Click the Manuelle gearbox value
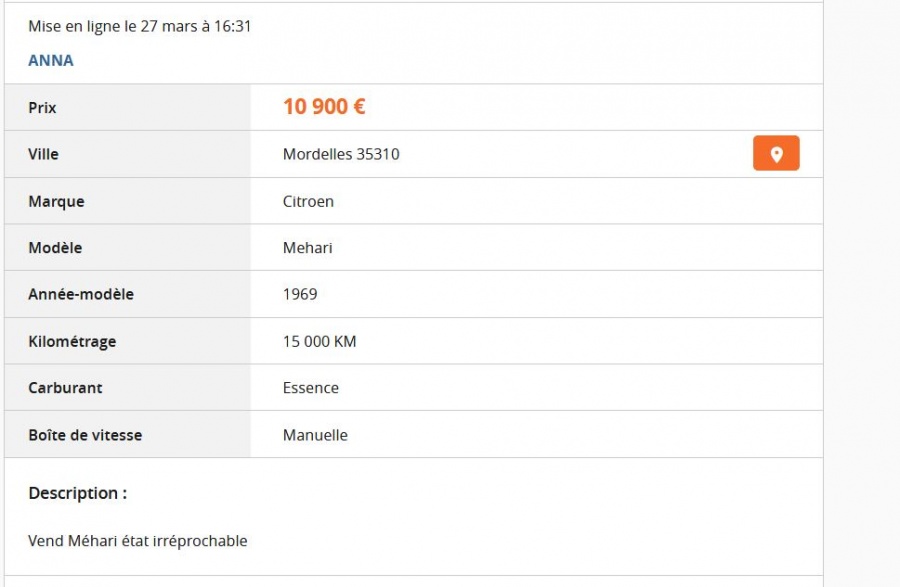 click(315, 435)
